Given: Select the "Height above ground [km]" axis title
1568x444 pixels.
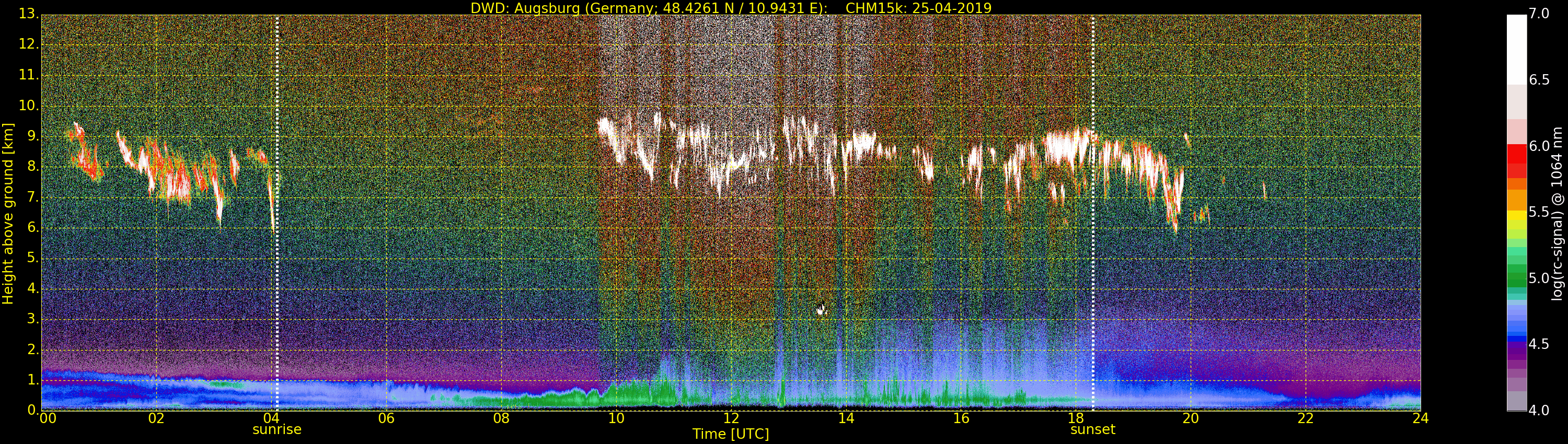Looking at the screenshot, I should click(x=8, y=213).
